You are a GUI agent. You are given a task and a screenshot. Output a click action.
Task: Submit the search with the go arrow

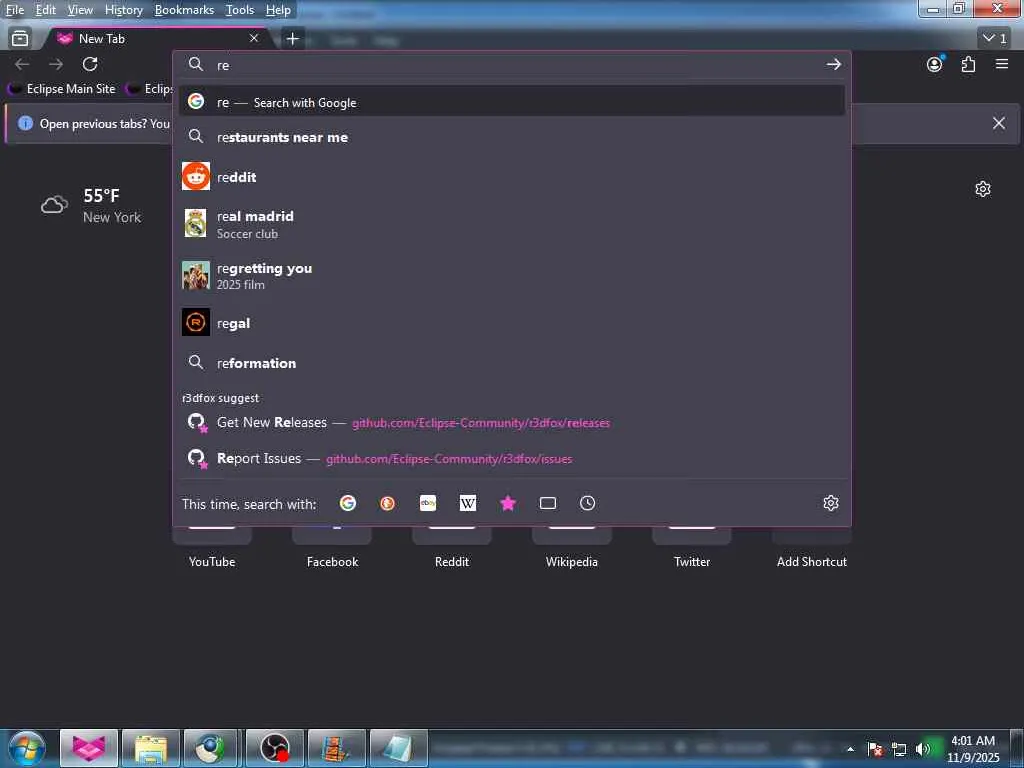coord(833,64)
